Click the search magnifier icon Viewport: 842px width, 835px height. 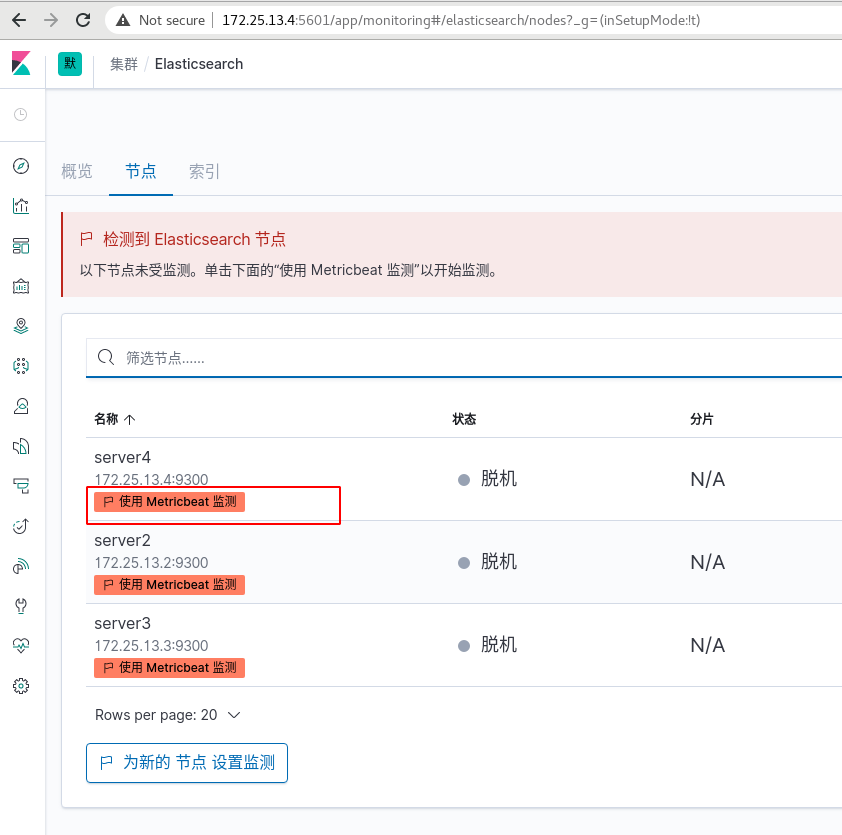pos(106,357)
